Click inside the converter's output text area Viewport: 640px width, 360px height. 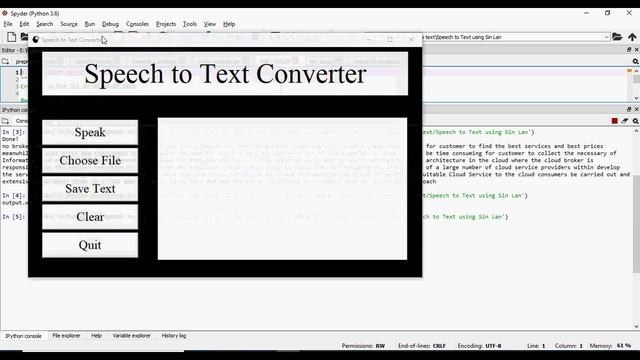pyautogui.click(x=282, y=189)
